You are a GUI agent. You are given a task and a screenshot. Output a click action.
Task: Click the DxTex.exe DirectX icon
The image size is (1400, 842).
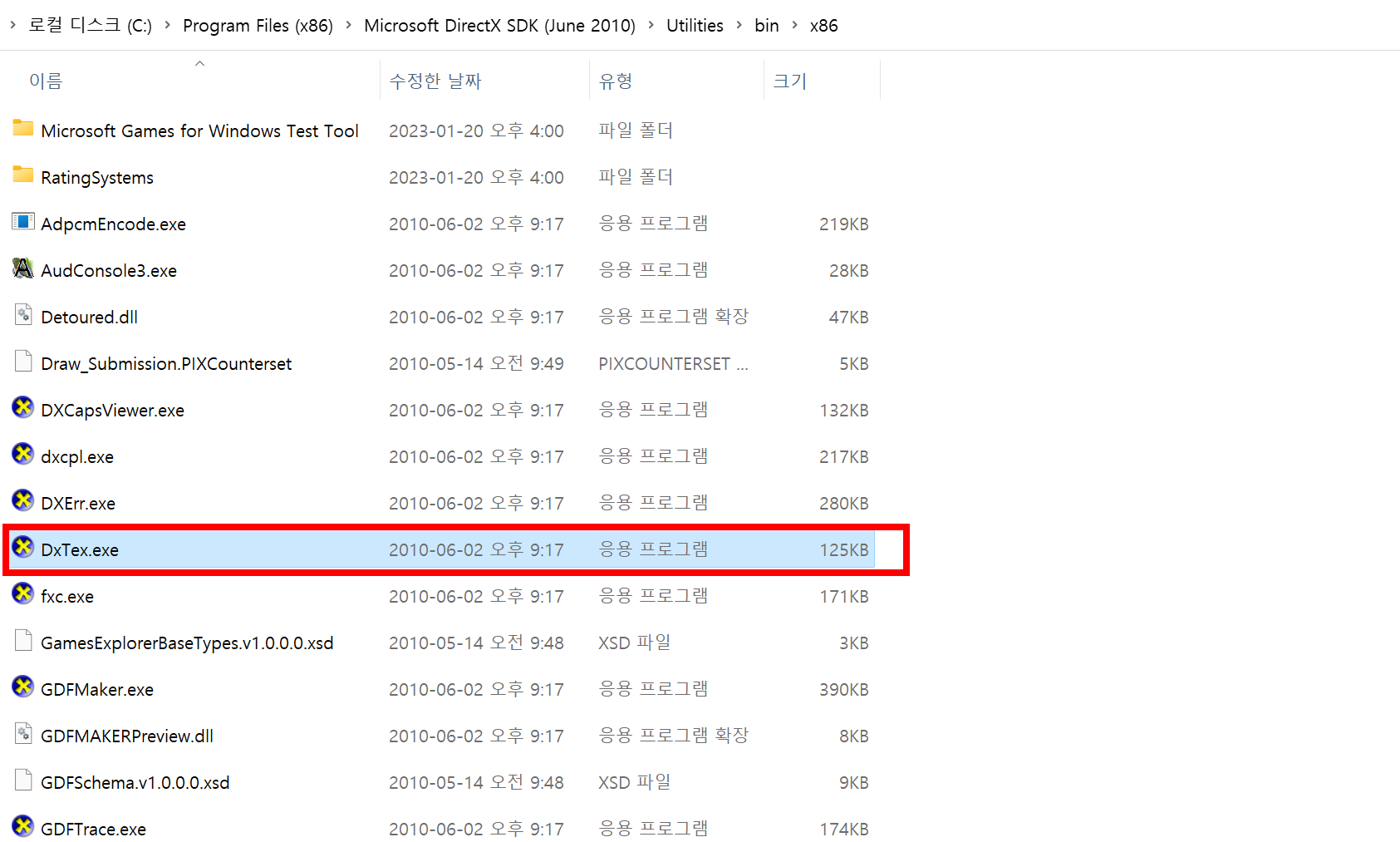point(23,547)
